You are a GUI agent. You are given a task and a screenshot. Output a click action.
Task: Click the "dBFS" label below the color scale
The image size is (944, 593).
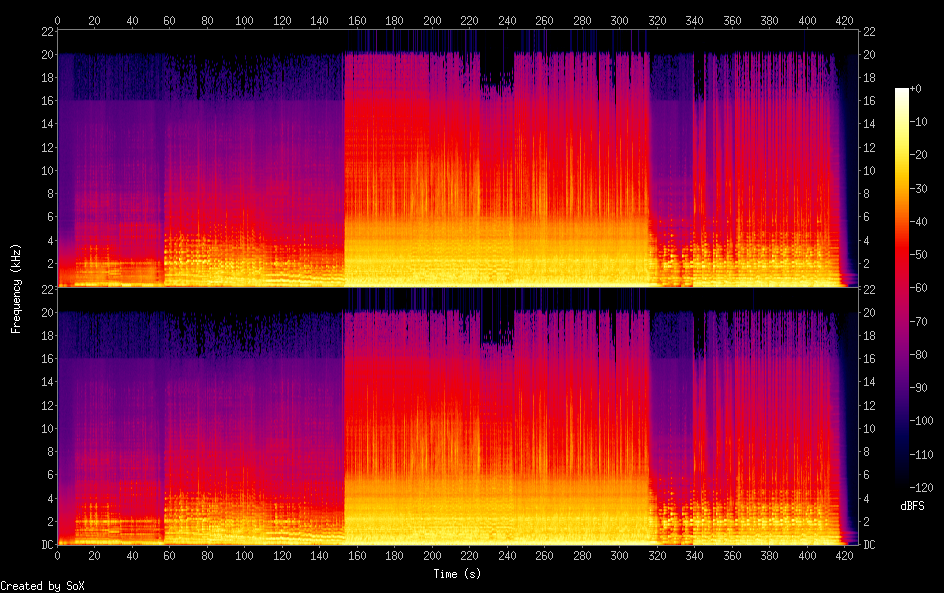(911, 507)
